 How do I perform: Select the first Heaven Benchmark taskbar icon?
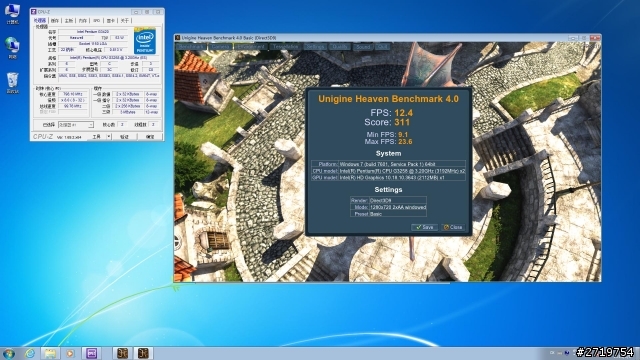pyautogui.click(x=122, y=353)
